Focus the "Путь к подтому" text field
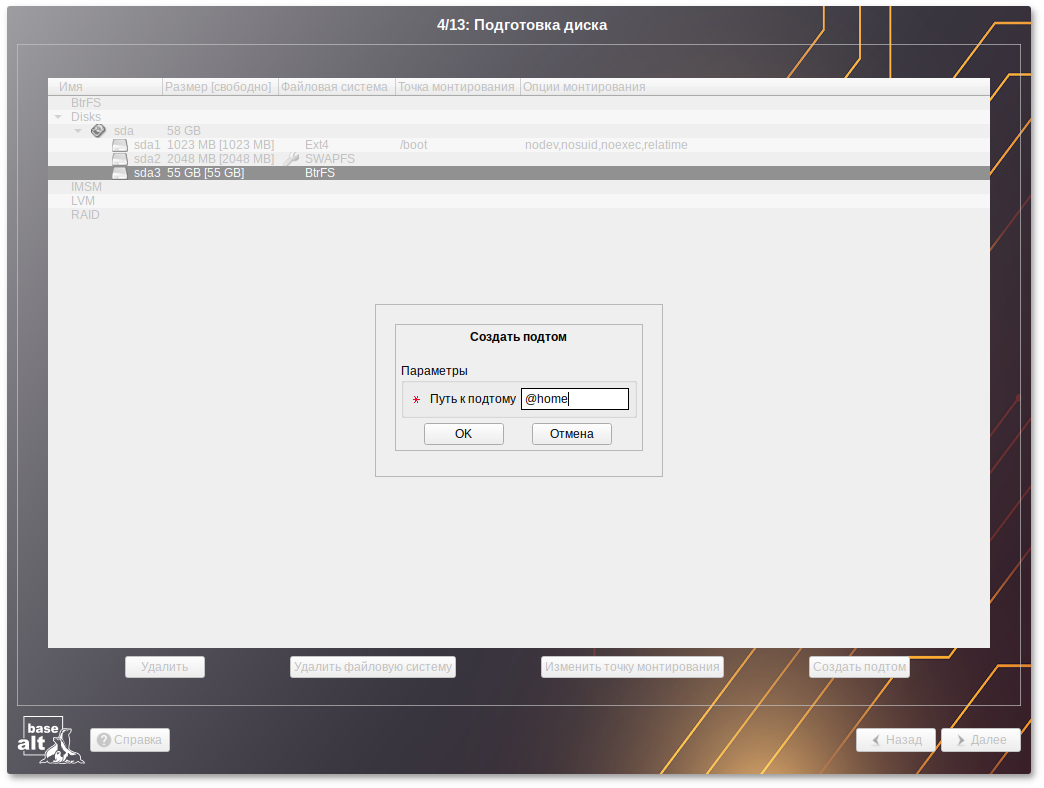The height and width of the screenshot is (788, 1044). tap(575, 399)
